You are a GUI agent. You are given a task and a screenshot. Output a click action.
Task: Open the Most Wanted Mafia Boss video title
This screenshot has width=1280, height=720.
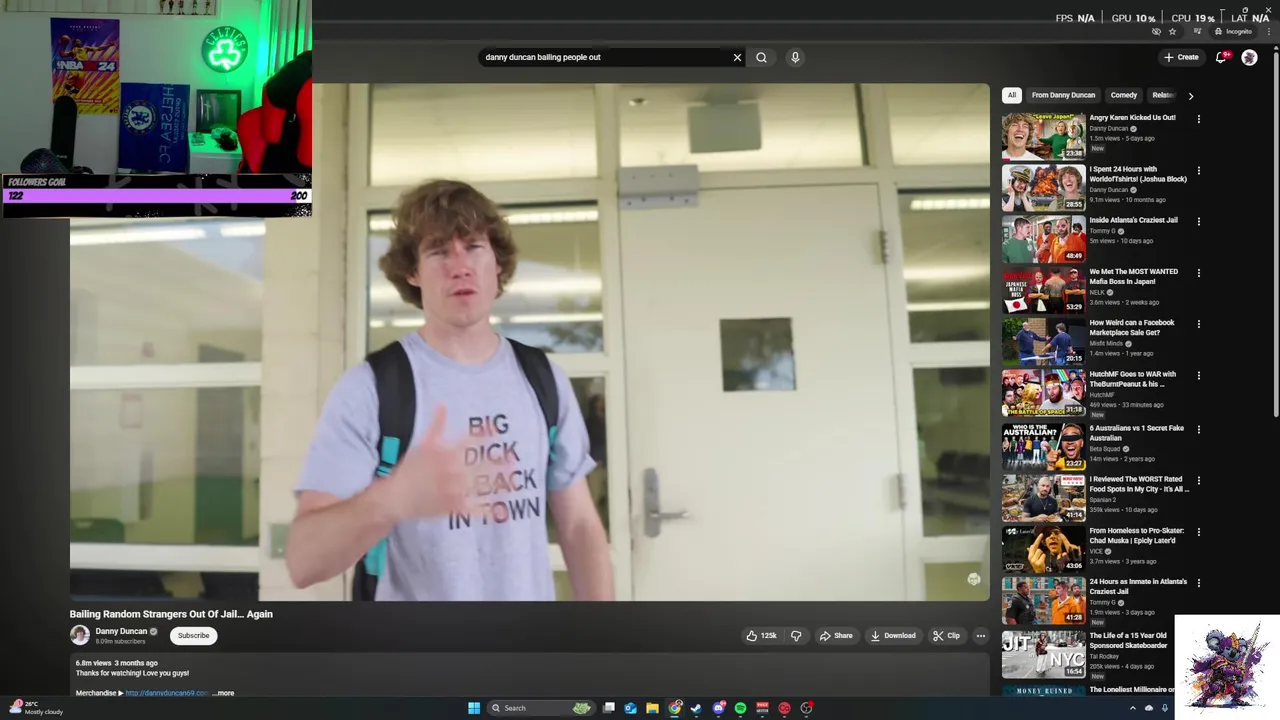coord(1133,276)
